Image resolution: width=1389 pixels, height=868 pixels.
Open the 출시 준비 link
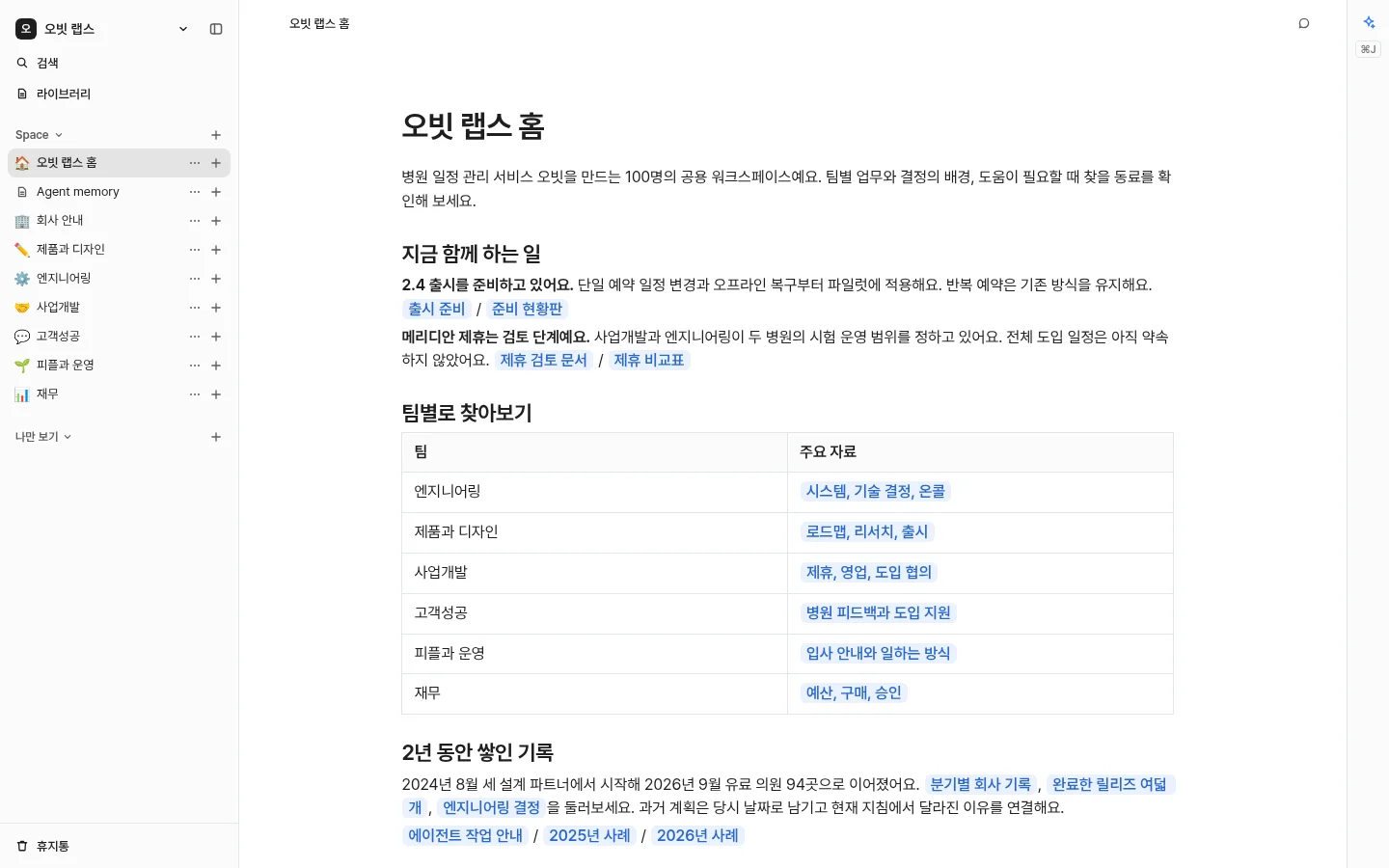coord(436,309)
